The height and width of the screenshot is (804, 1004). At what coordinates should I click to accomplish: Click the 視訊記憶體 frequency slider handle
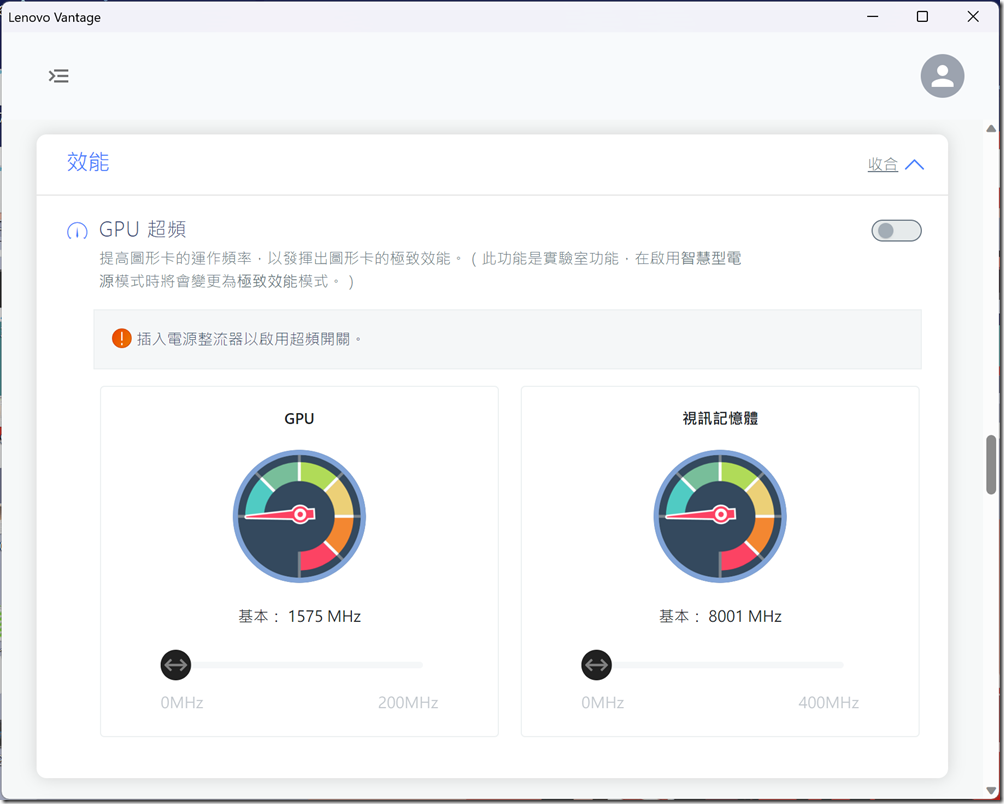(x=597, y=664)
